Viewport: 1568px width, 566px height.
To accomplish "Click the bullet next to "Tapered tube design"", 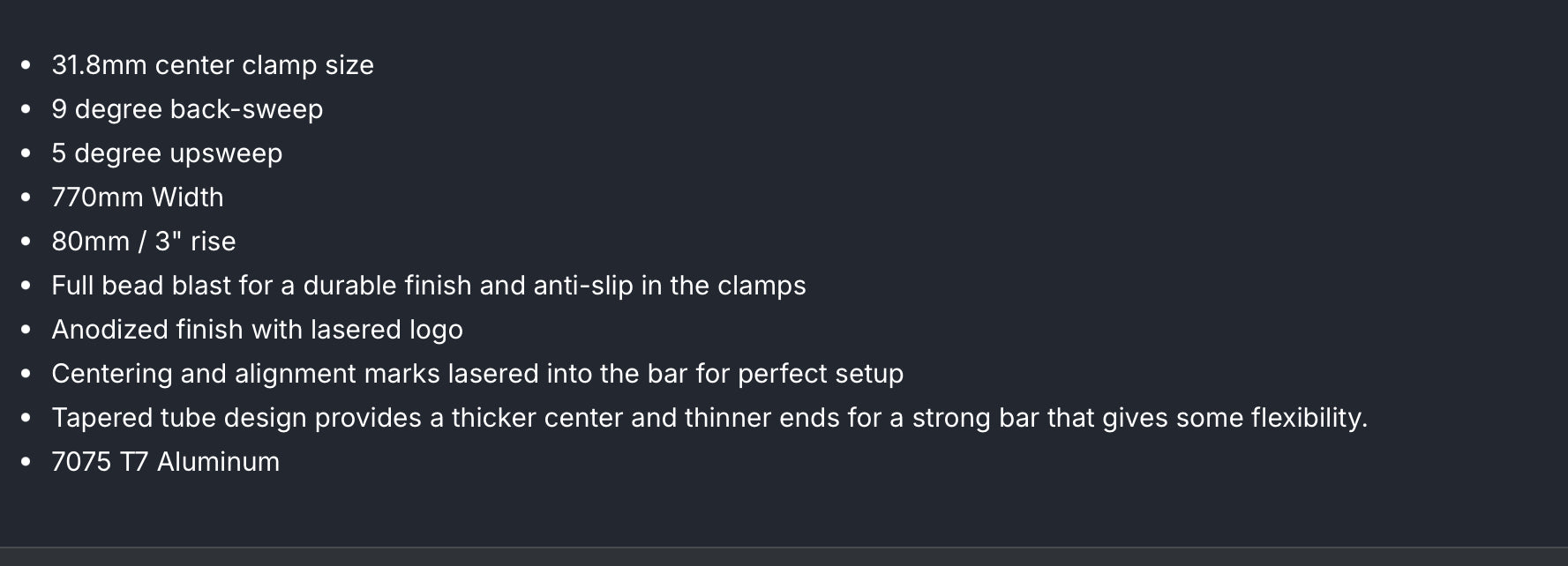I will (26, 418).
